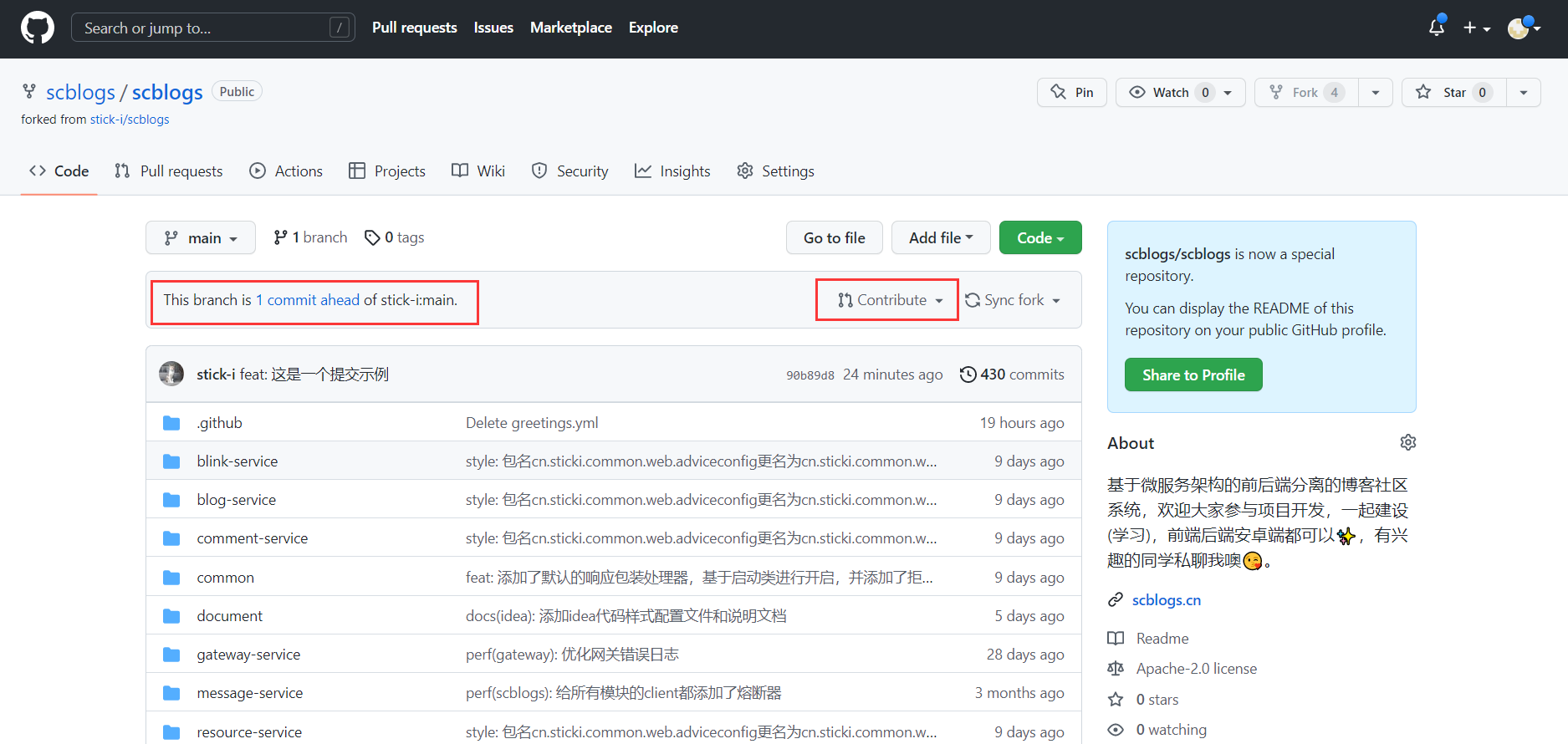
Task: Click Pull requests in top navigation
Action: pos(415,28)
